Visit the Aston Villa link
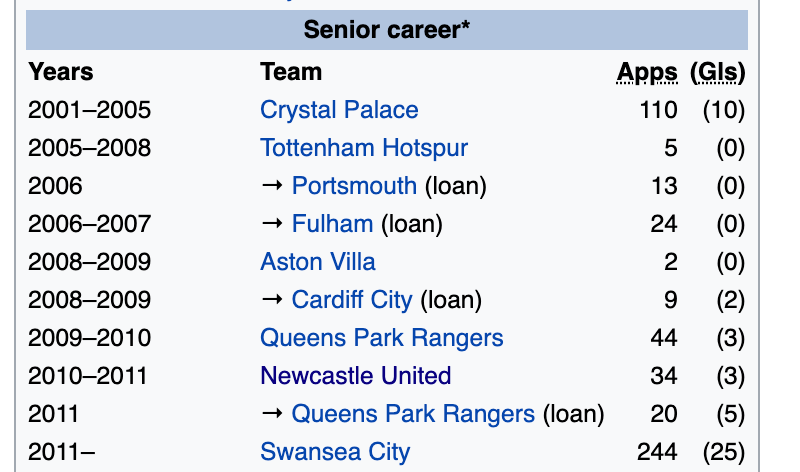Image resolution: width=800 pixels, height=472 pixels. (x=318, y=262)
